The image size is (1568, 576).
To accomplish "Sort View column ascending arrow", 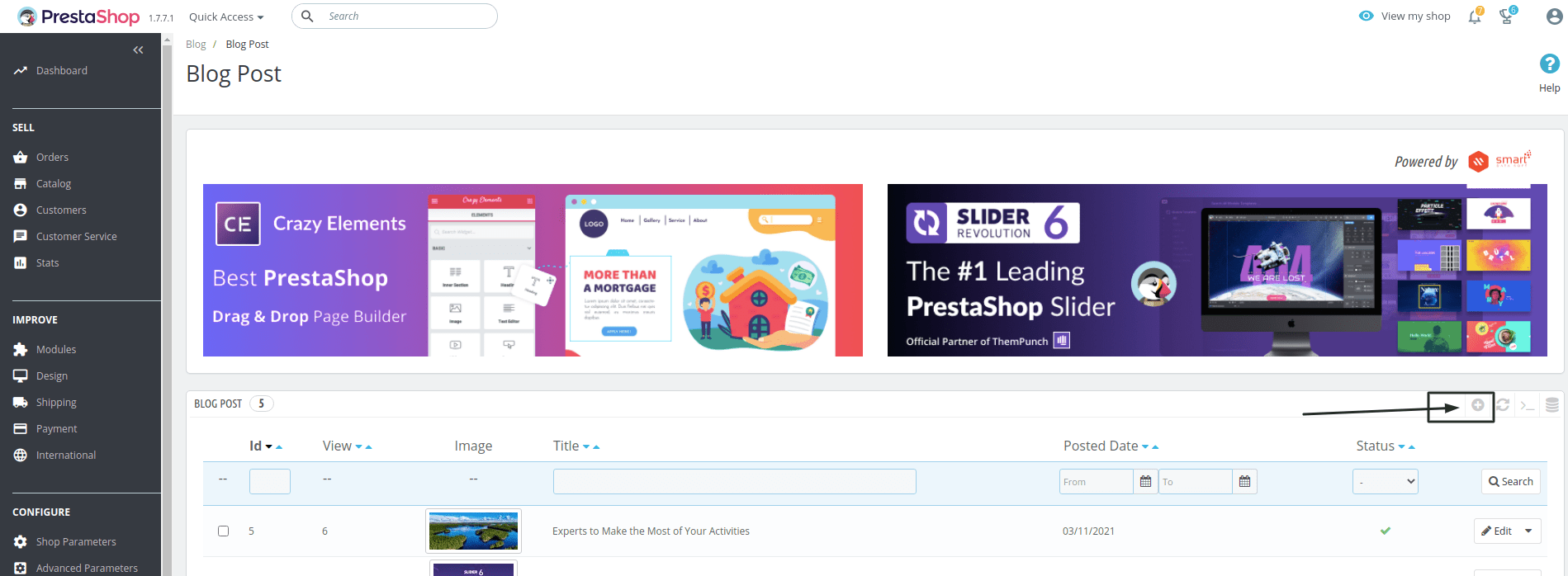I will (x=368, y=446).
